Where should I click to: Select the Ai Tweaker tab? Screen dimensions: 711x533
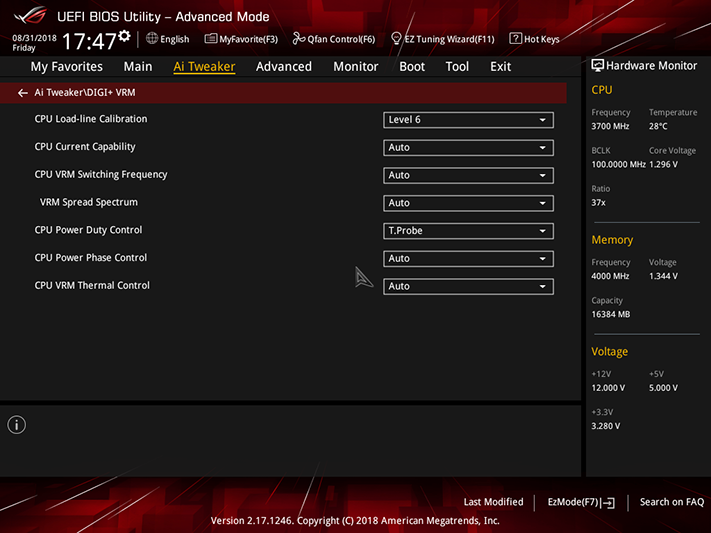click(204, 67)
